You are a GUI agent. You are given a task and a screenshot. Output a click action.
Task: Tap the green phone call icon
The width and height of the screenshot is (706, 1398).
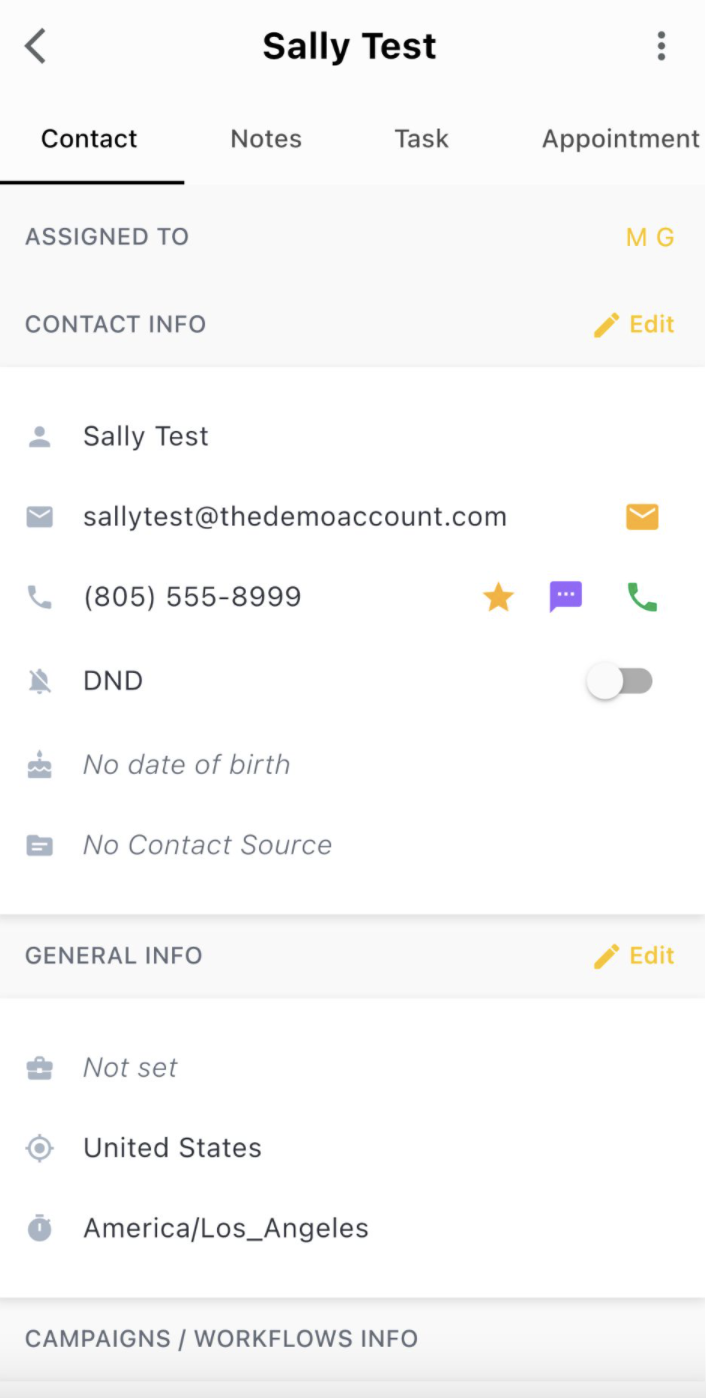(x=642, y=597)
